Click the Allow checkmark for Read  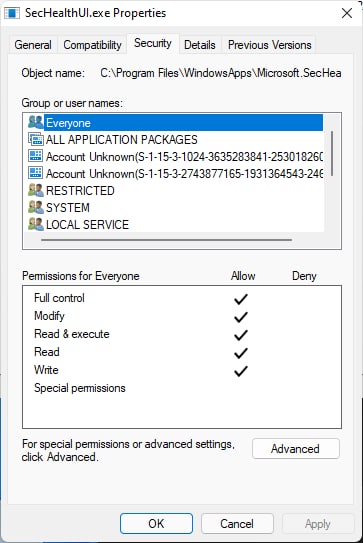pos(241,353)
